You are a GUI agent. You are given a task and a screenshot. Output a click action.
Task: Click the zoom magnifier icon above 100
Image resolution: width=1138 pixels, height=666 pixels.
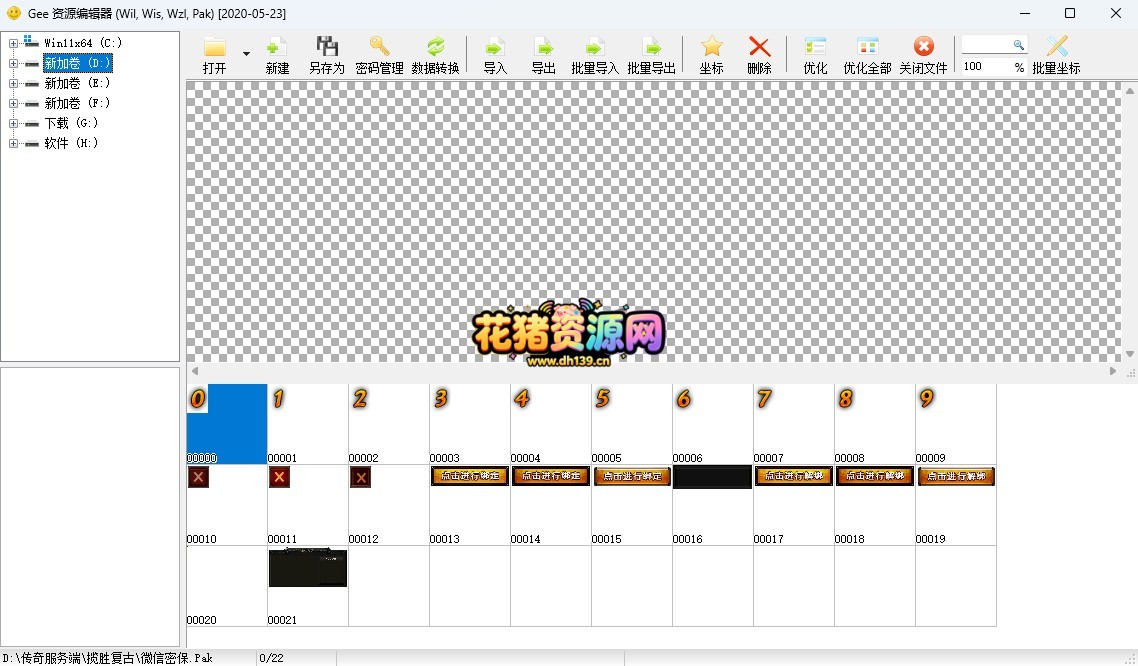click(x=1019, y=45)
